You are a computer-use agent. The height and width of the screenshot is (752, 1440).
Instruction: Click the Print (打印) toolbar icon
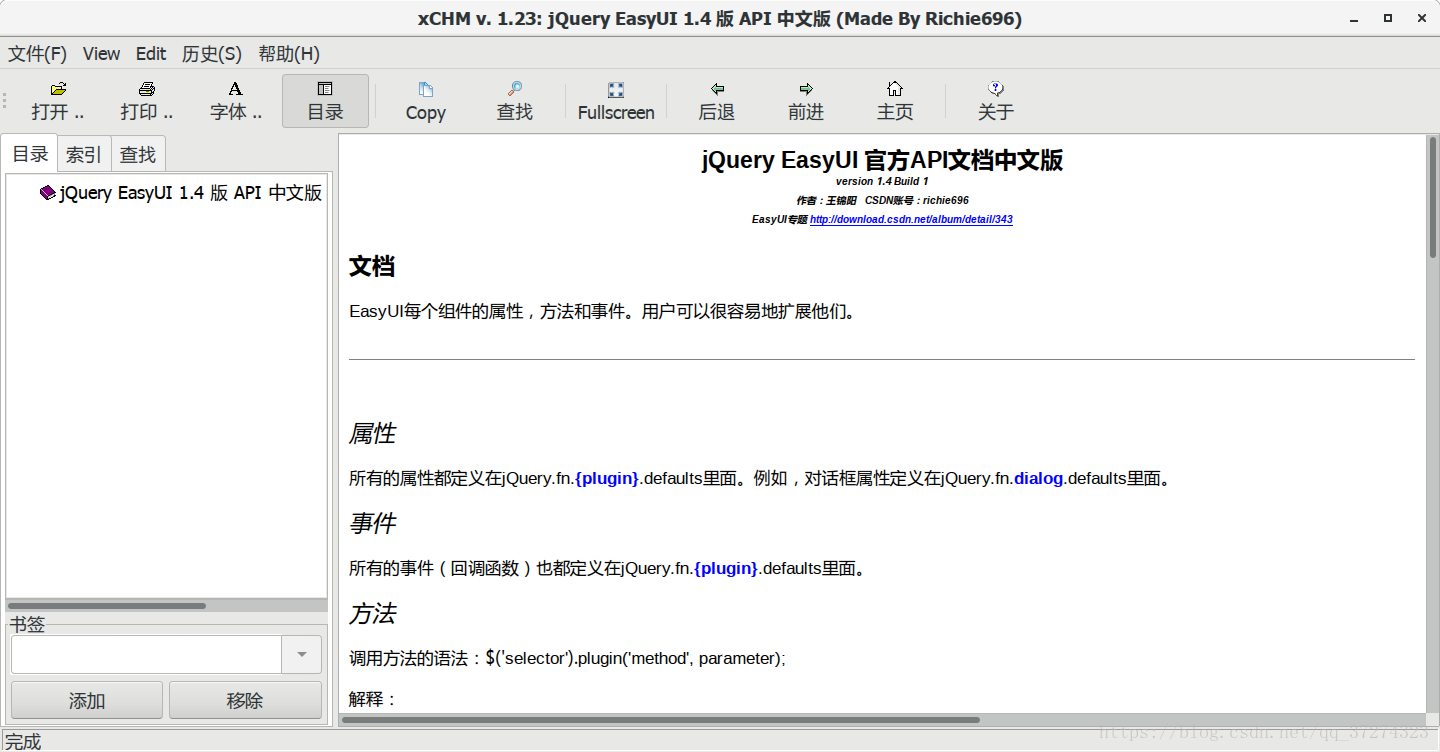coord(147,90)
